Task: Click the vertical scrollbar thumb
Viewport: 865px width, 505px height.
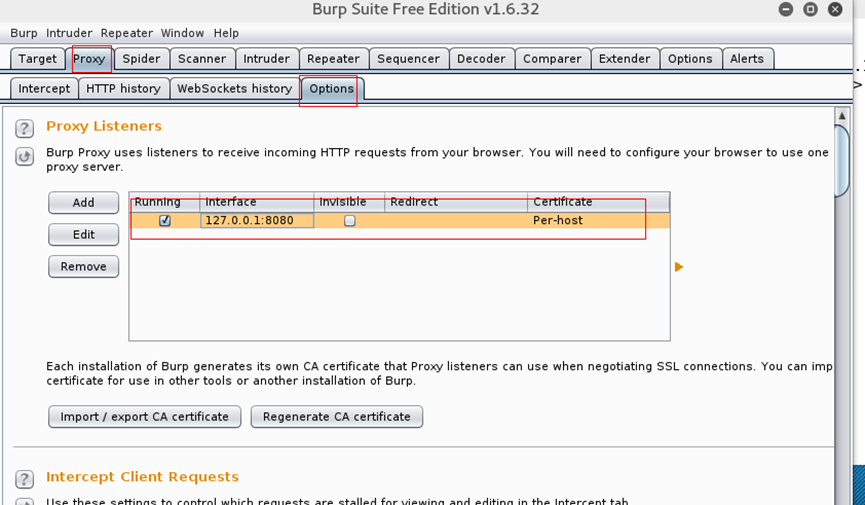Action: coord(842,160)
